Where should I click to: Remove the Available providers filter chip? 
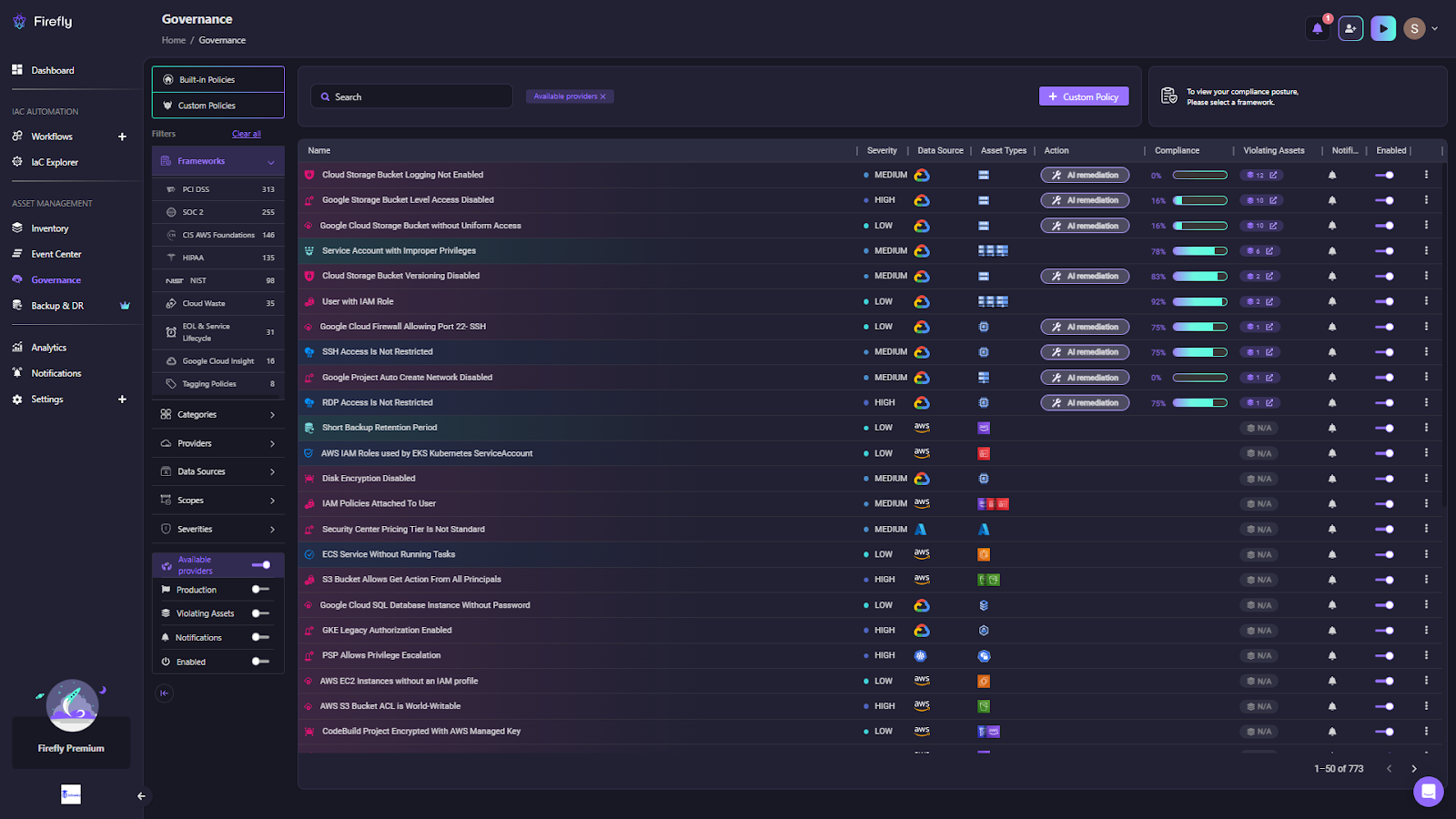pyautogui.click(x=602, y=96)
